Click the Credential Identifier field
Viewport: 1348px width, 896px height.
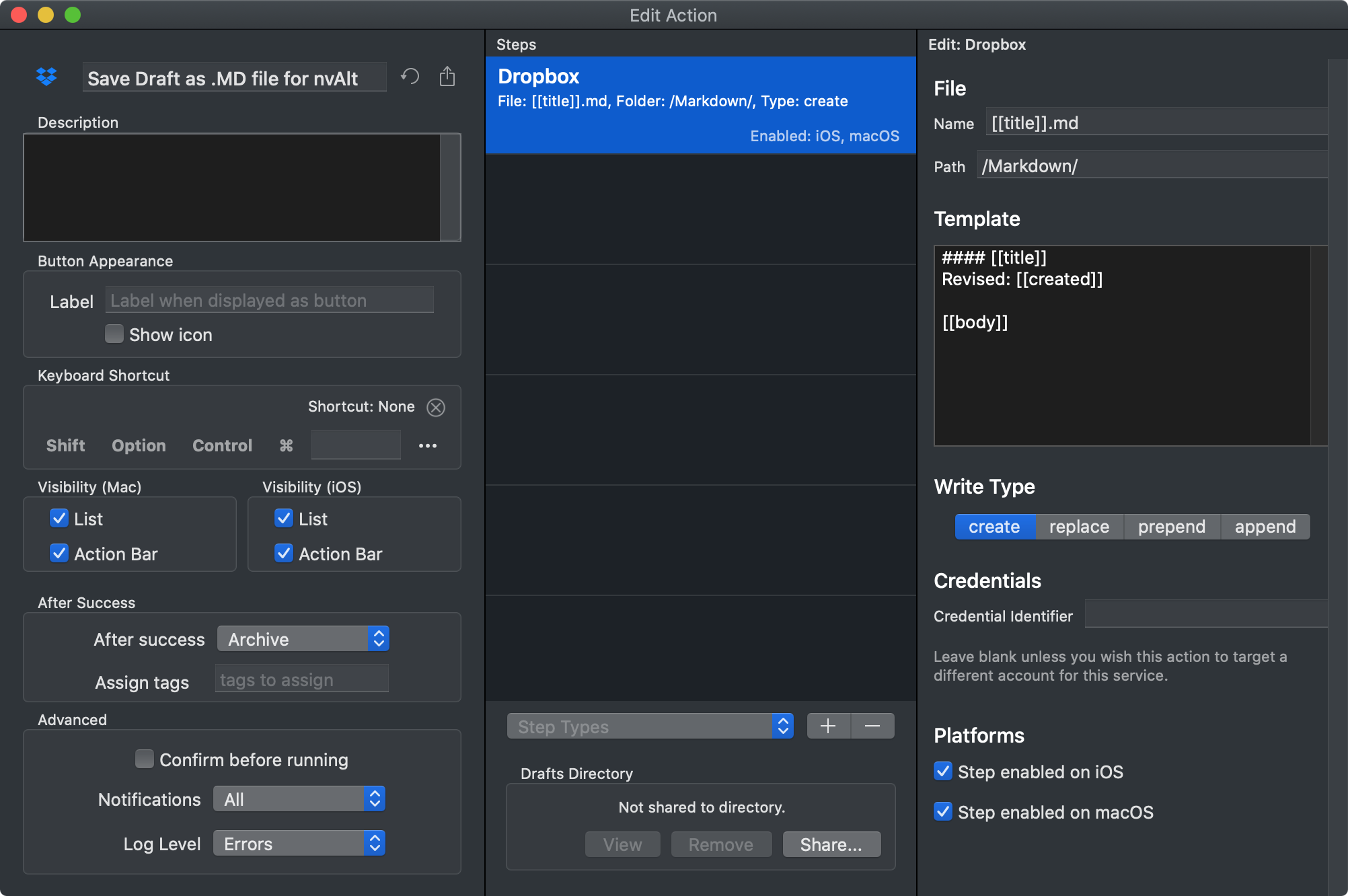[1206, 615]
